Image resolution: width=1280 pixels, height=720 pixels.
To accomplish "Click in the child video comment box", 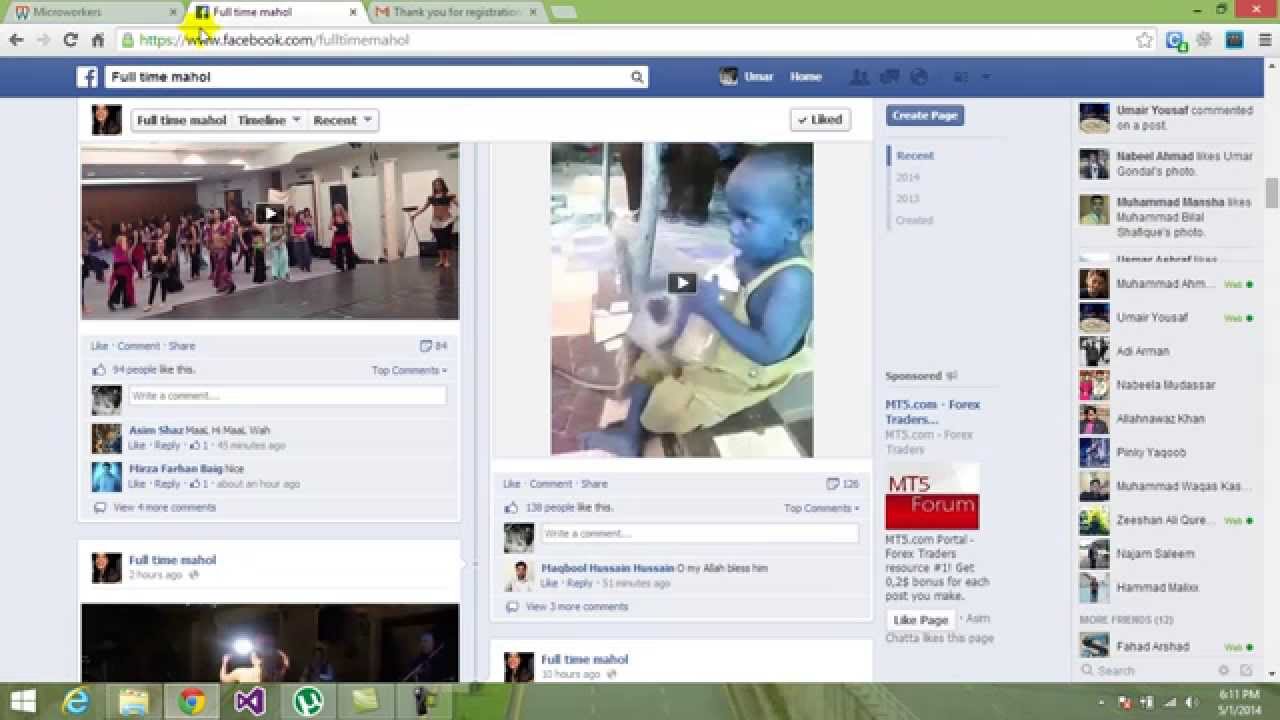I will [700, 534].
